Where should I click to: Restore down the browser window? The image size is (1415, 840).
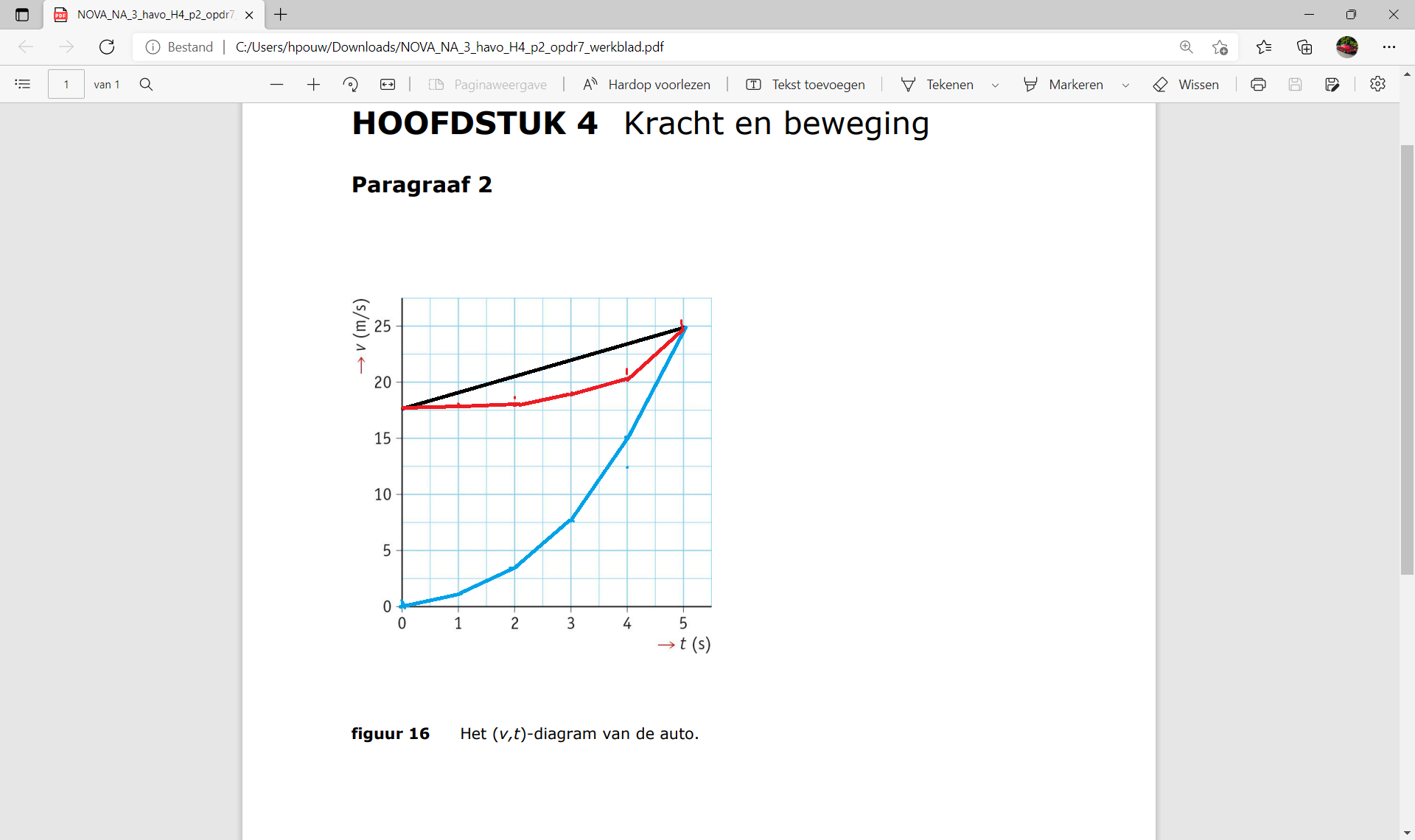(1351, 15)
